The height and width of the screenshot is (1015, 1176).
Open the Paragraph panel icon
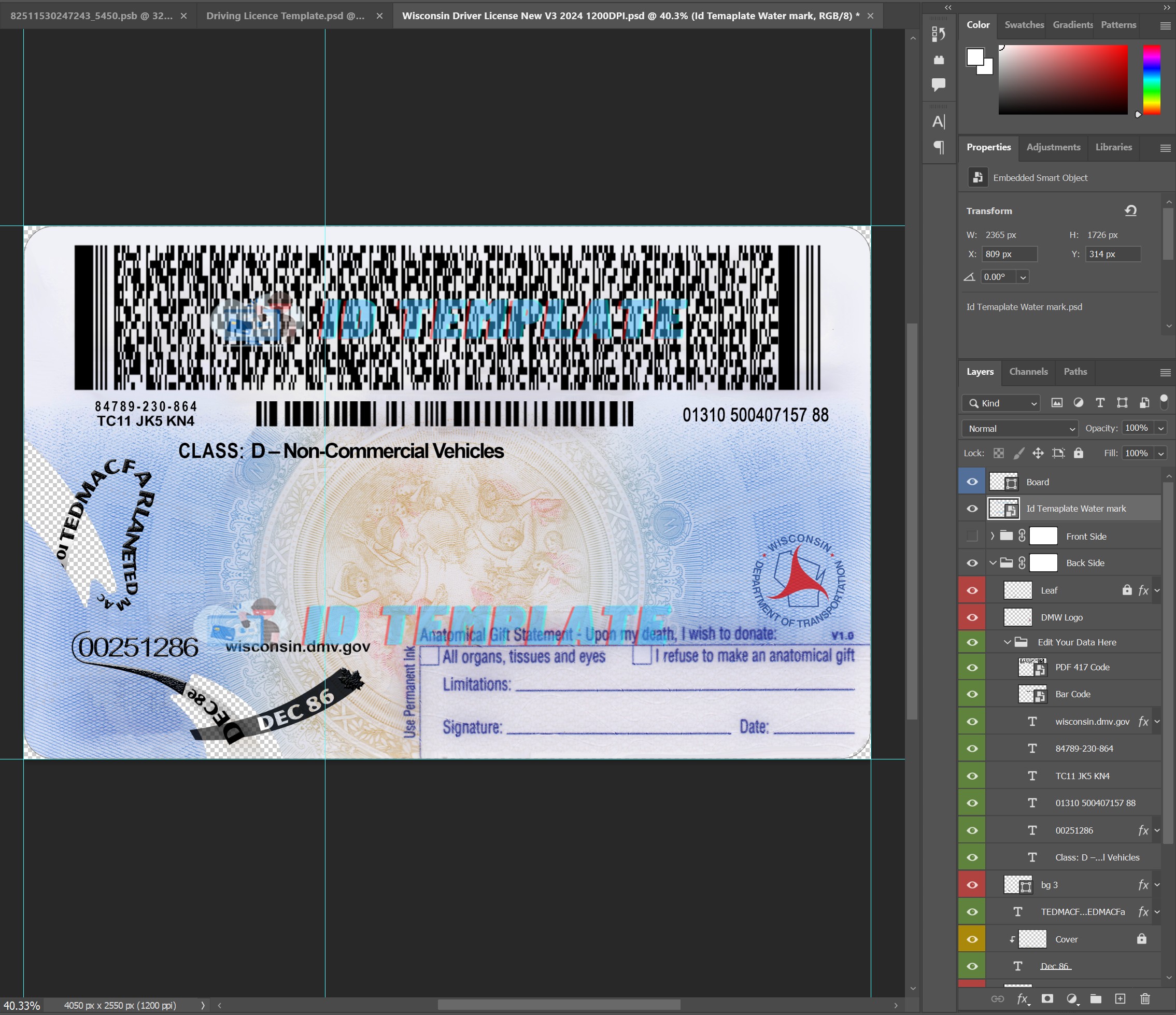(x=939, y=148)
